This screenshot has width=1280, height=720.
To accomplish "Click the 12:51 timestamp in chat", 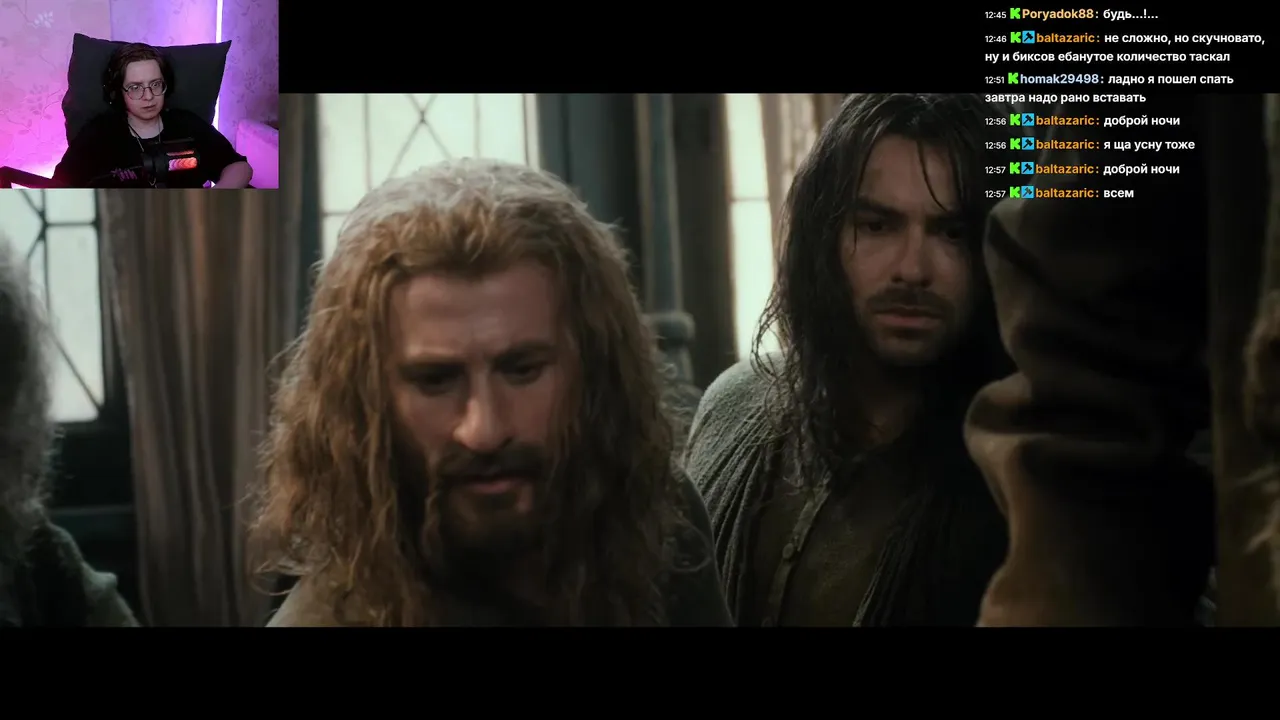I will 994,80.
